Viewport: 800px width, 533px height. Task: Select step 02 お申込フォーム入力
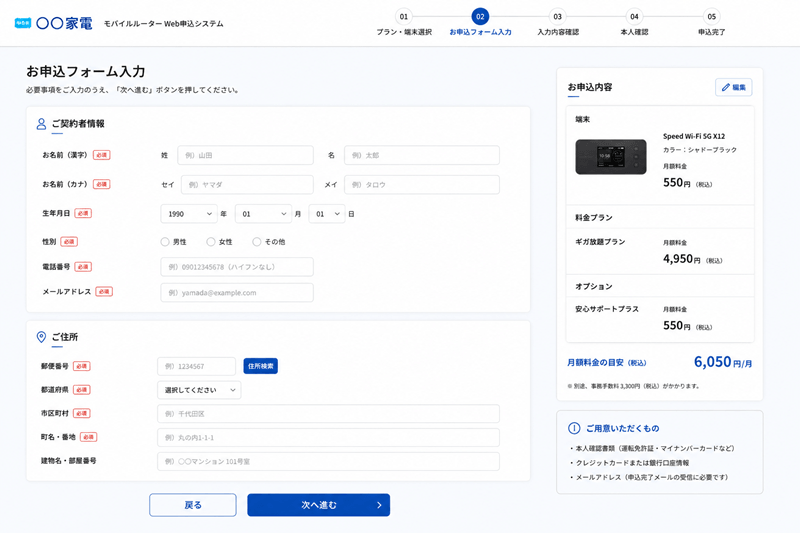[480, 22]
